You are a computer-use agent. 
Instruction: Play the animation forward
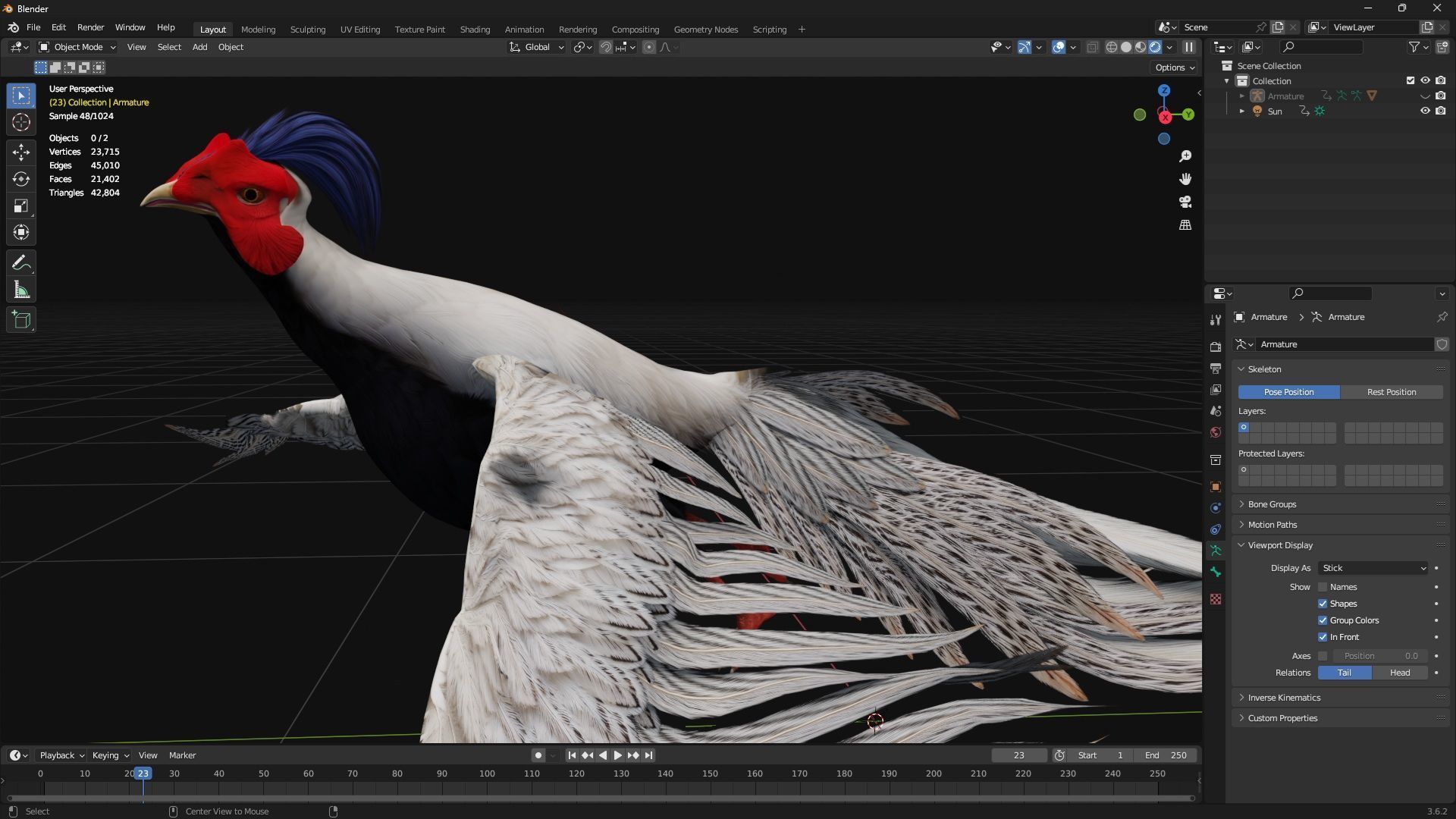pos(617,755)
